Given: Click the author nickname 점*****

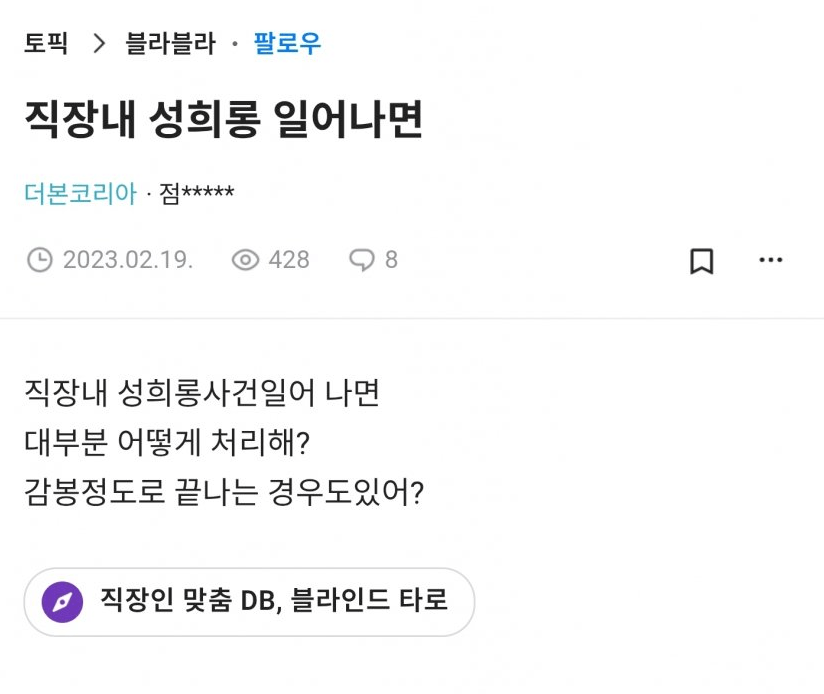Looking at the screenshot, I should 197,192.
